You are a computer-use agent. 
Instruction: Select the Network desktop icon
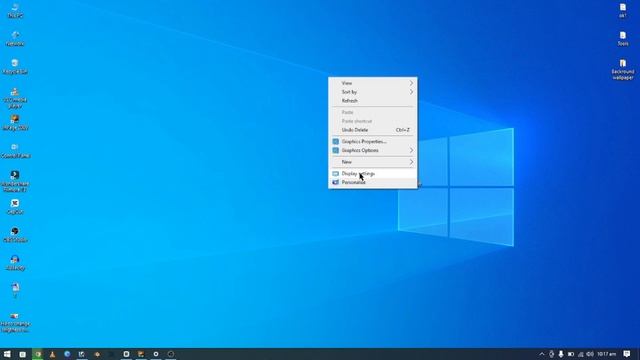[x=15, y=39]
